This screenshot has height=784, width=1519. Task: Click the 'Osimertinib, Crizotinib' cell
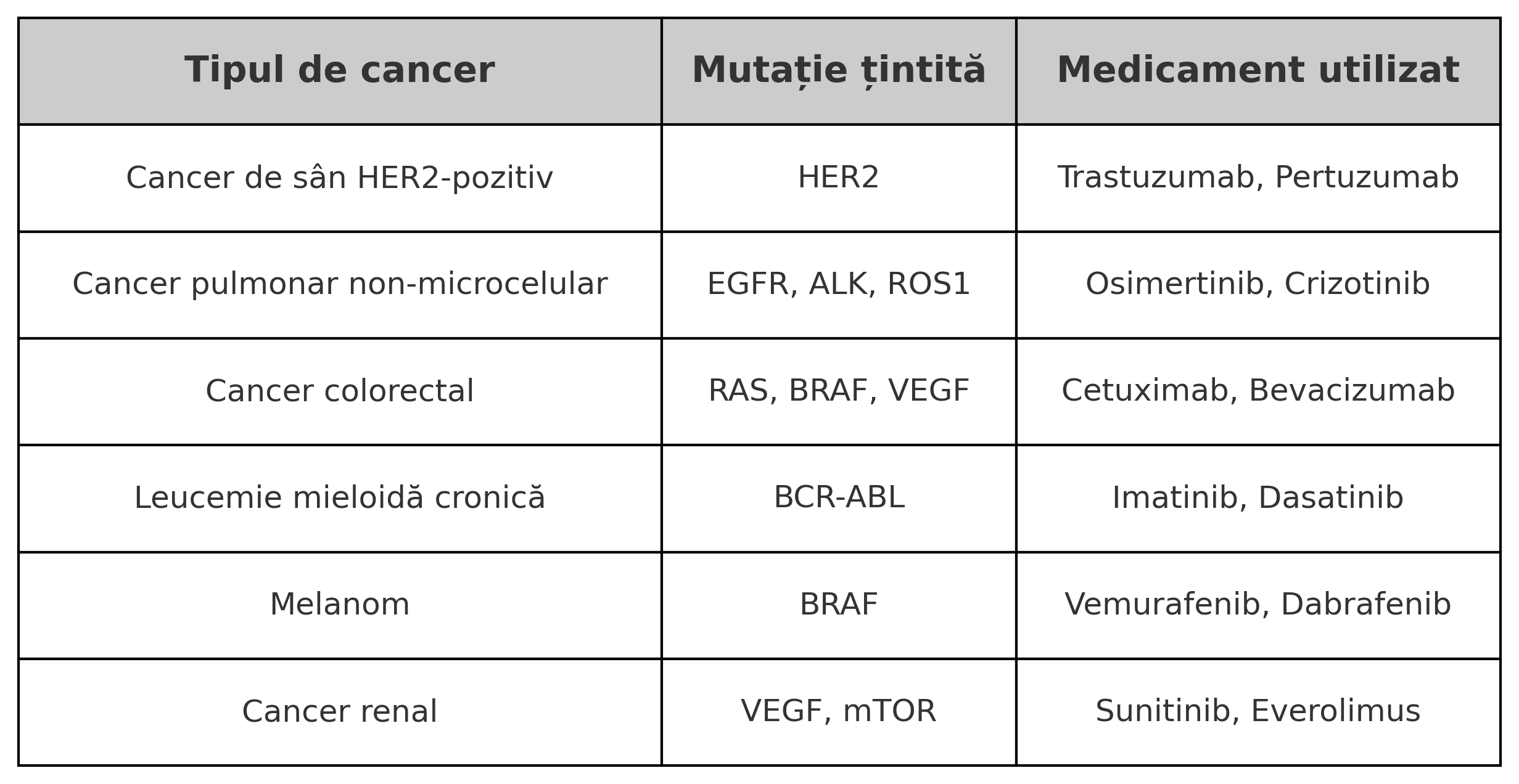pyautogui.click(x=1258, y=284)
